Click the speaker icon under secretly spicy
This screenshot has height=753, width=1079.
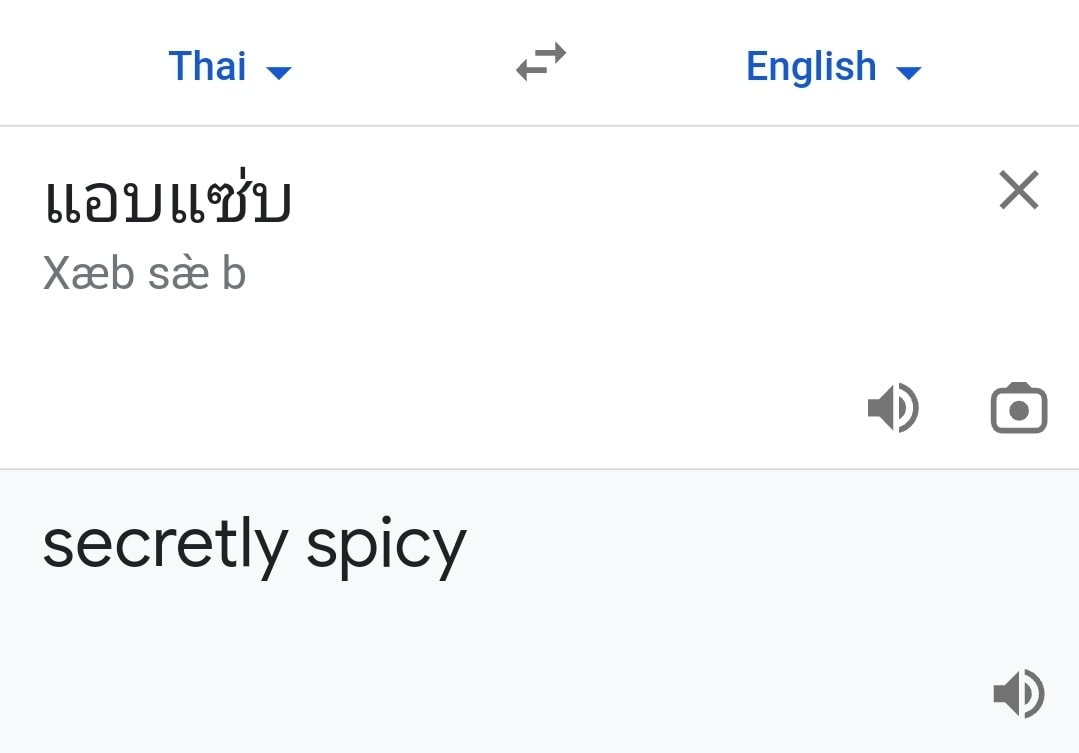[x=1019, y=692]
